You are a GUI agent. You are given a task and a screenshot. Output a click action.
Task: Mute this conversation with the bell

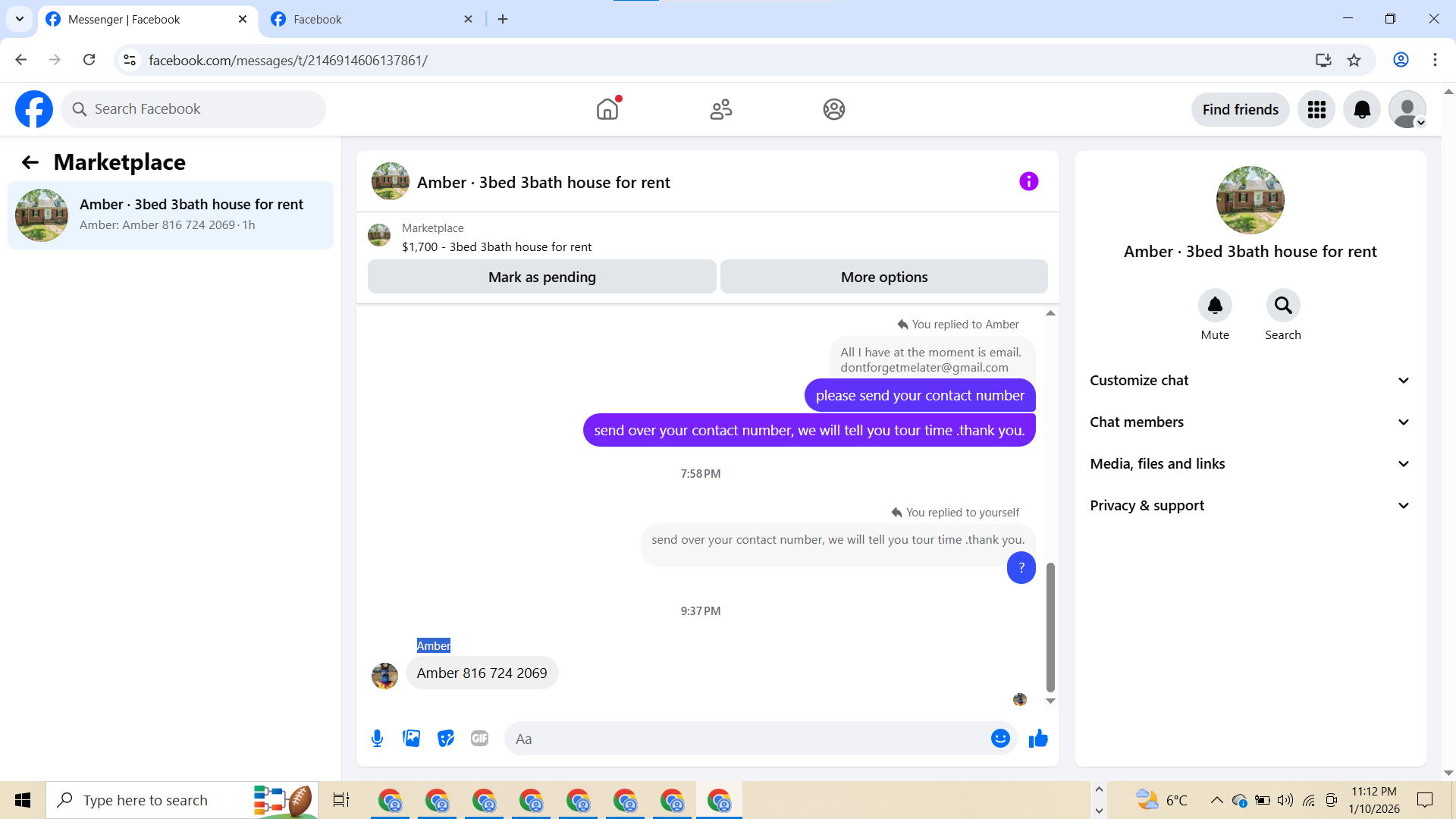pos(1215,306)
